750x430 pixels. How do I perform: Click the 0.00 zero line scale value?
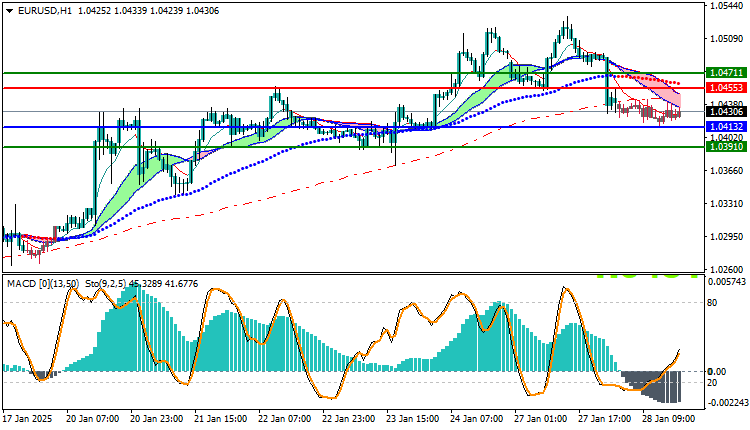click(x=717, y=372)
